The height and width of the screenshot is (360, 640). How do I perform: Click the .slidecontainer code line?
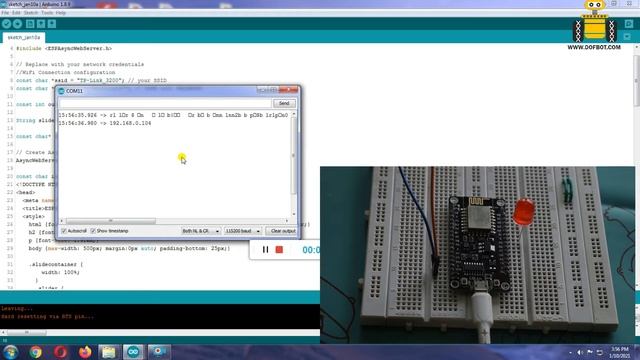click(56, 264)
